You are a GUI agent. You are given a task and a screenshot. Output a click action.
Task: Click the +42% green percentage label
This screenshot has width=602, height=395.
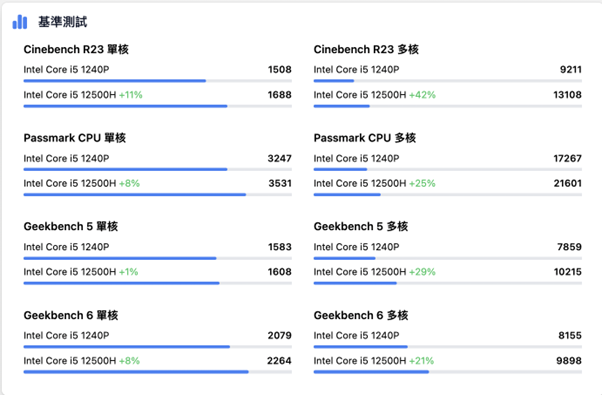pyautogui.click(x=422, y=95)
